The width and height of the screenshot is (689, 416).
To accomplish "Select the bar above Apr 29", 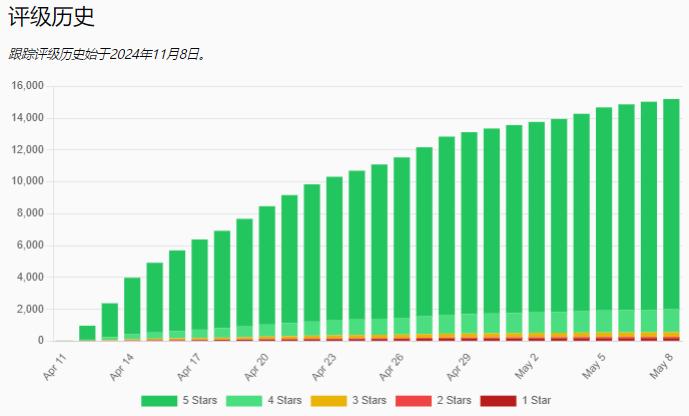I will click(x=469, y=236).
